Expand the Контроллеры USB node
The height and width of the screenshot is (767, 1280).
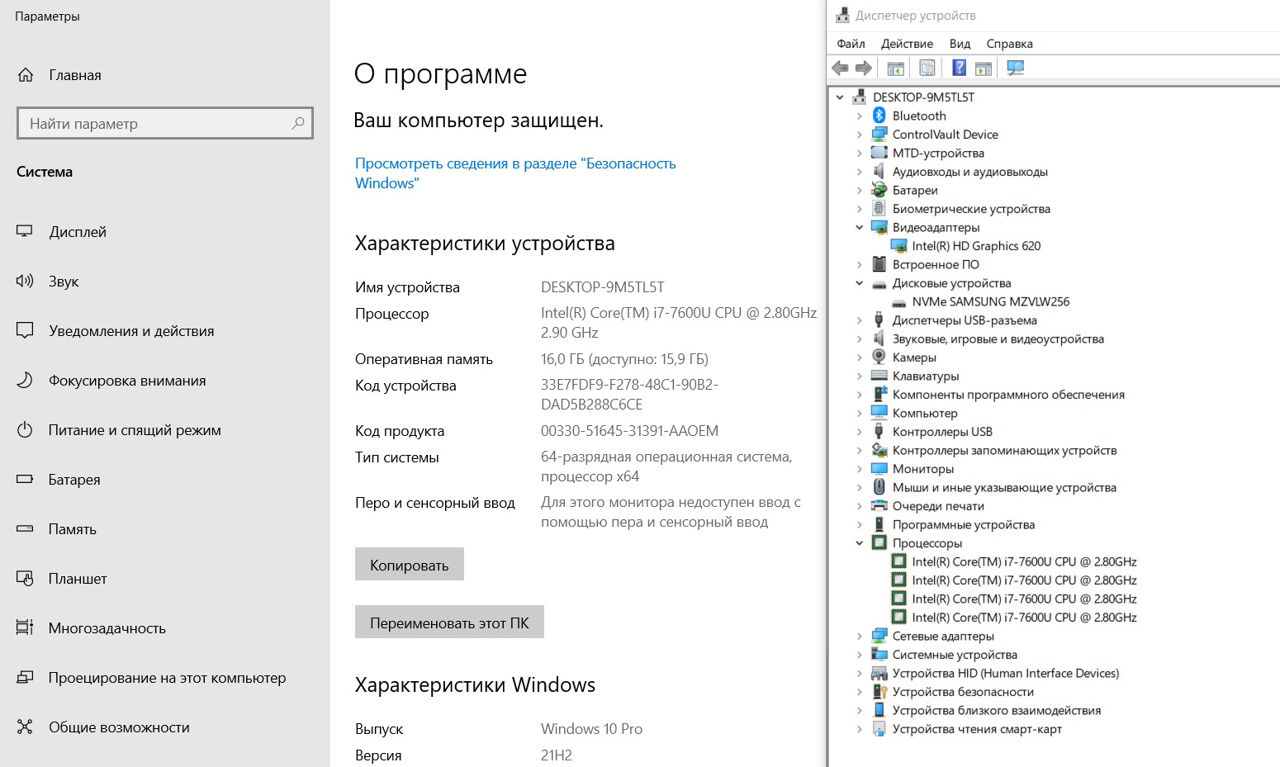[x=859, y=432]
